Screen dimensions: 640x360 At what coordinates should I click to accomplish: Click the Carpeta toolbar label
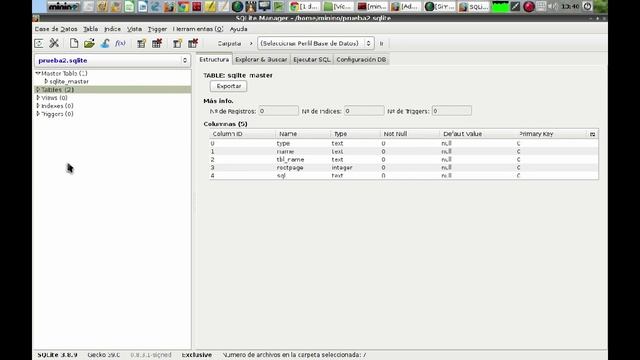229,43
